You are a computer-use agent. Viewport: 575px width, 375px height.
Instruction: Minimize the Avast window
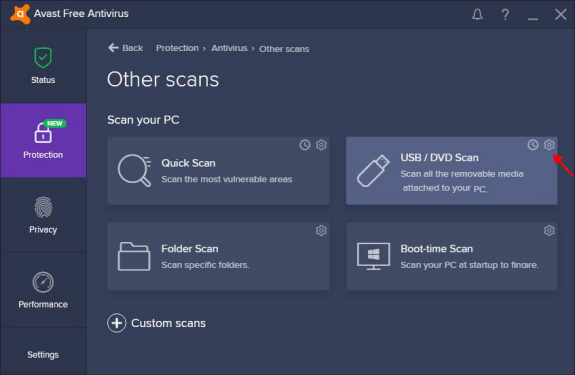[533, 18]
